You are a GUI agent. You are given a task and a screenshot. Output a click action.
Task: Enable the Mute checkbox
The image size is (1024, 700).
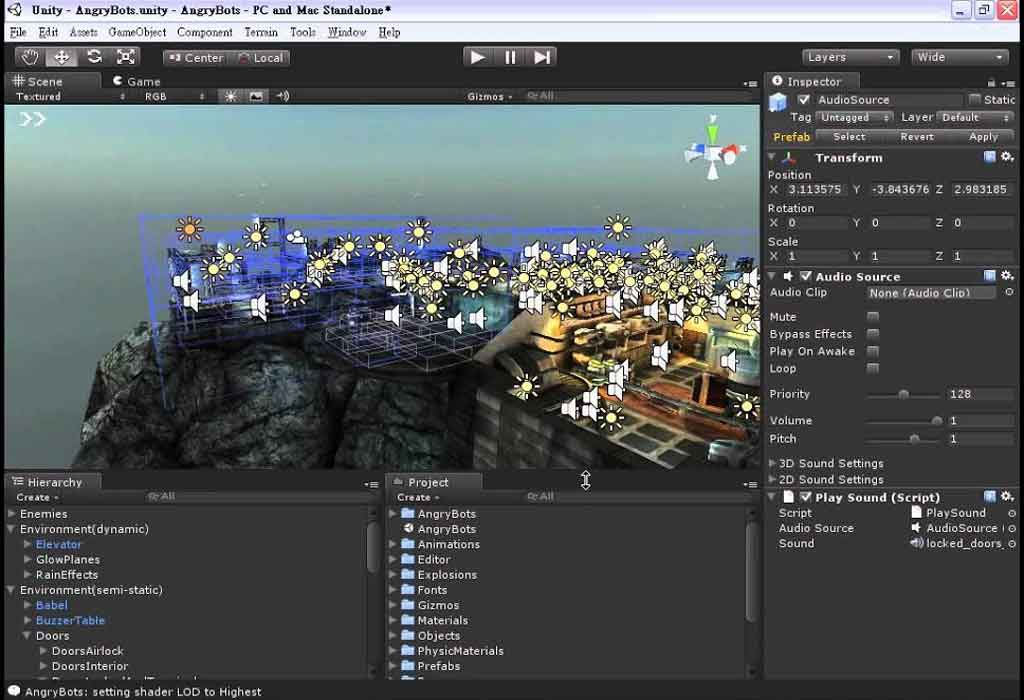click(x=873, y=317)
